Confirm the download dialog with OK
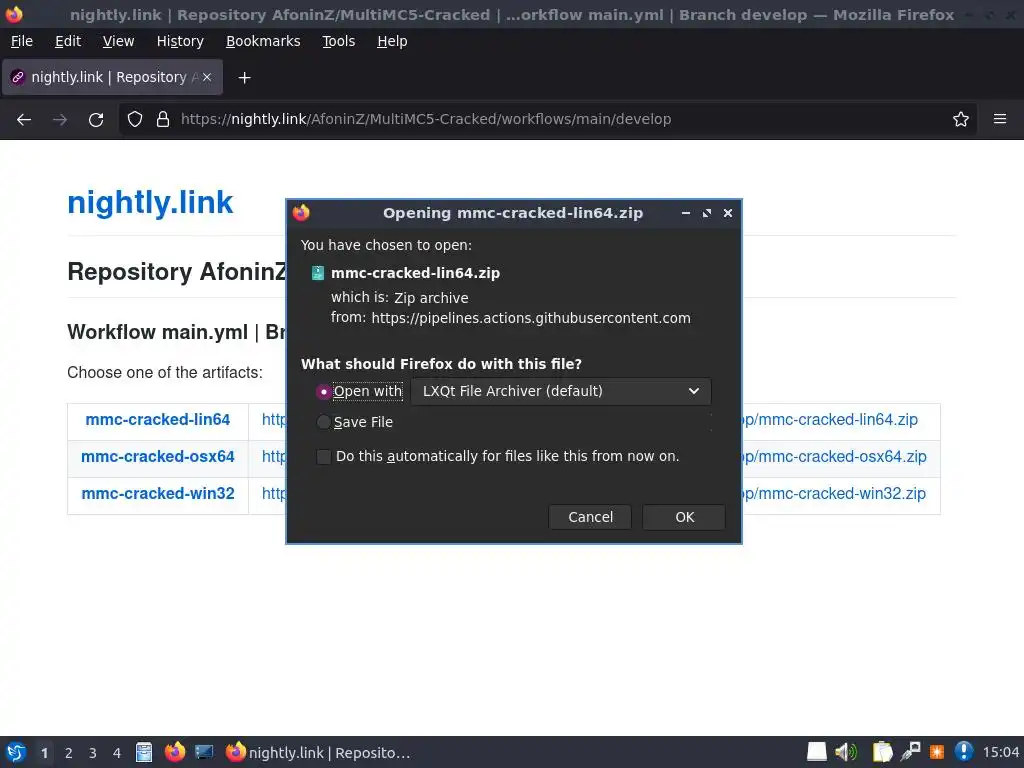 pos(684,517)
